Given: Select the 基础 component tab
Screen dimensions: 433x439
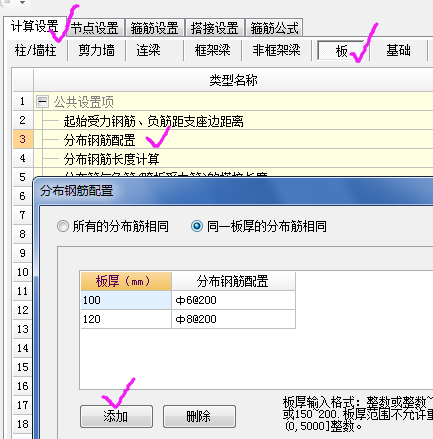Looking at the screenshot, I should 398,51.
